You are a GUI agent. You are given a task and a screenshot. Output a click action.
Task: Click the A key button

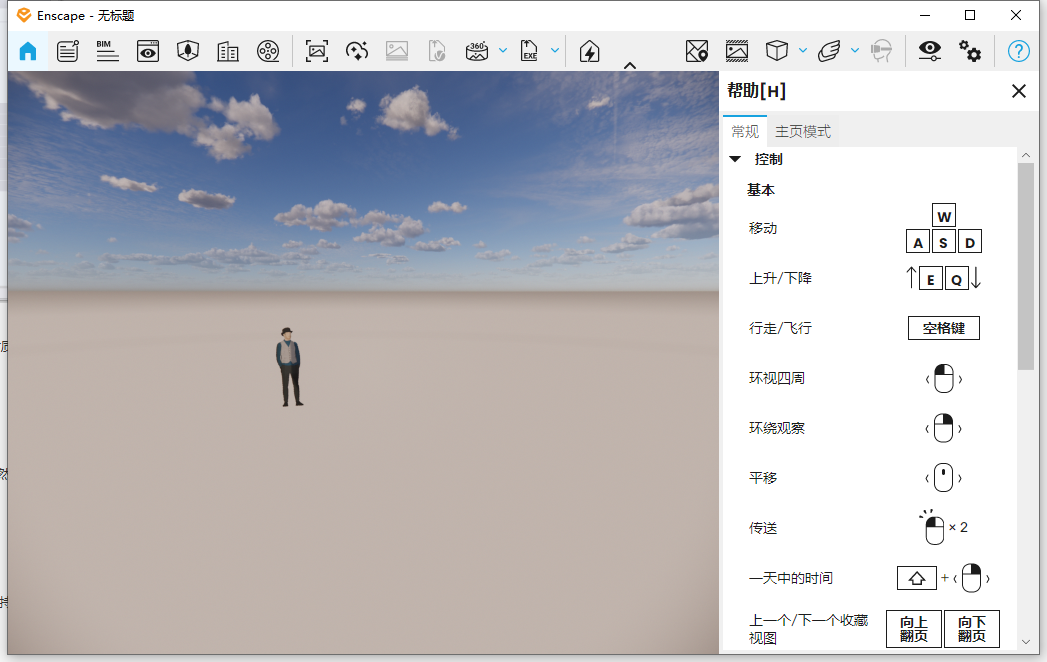(918, 242)
